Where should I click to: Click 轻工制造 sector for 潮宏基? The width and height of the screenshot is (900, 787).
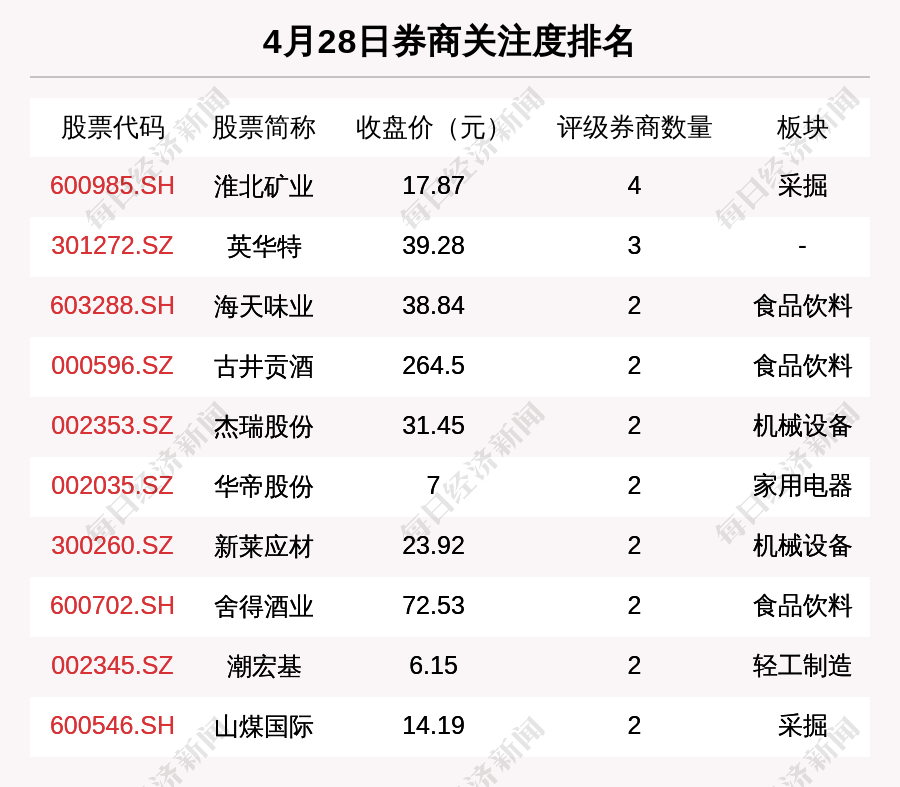point(802,666)
